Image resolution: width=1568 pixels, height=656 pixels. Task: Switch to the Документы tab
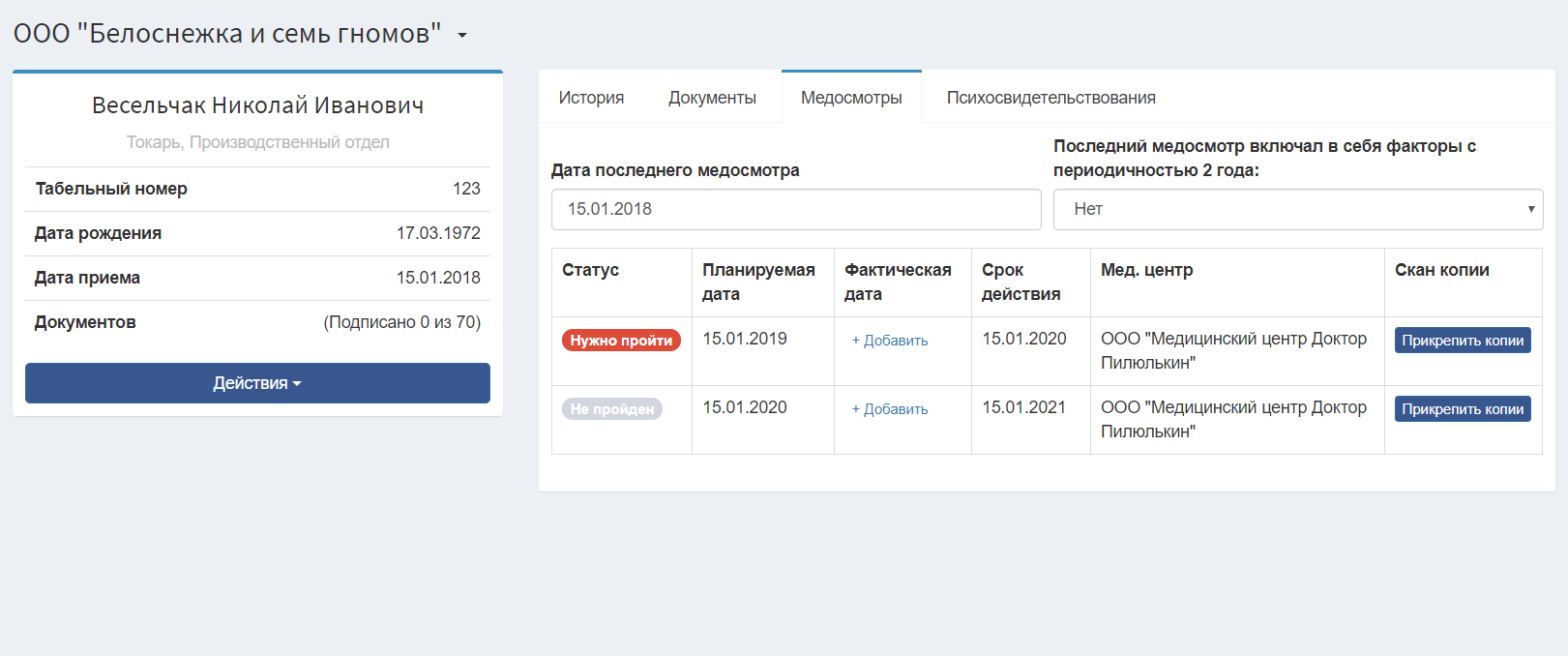712,98
